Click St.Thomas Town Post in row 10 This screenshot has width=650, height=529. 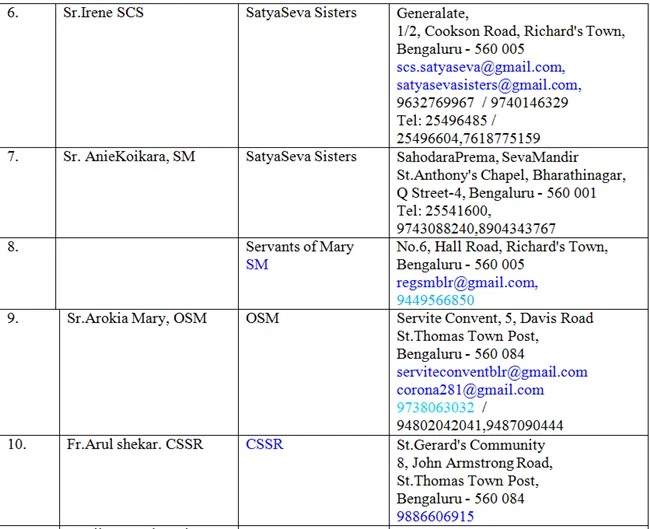pyautogui.click(x=468, y=481)
